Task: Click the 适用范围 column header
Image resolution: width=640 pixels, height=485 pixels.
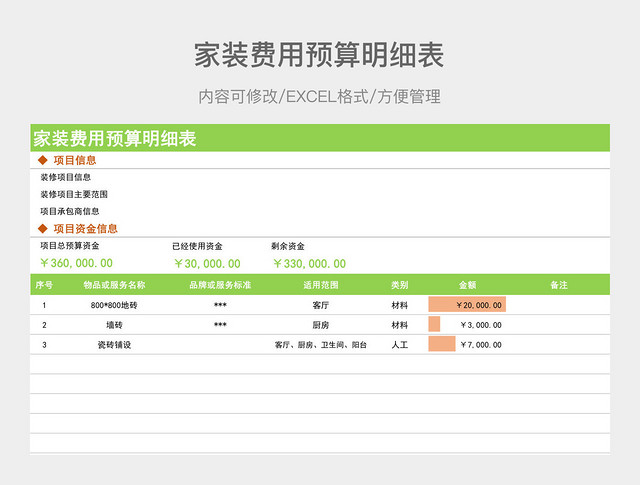Action: (x=321, y=285)
